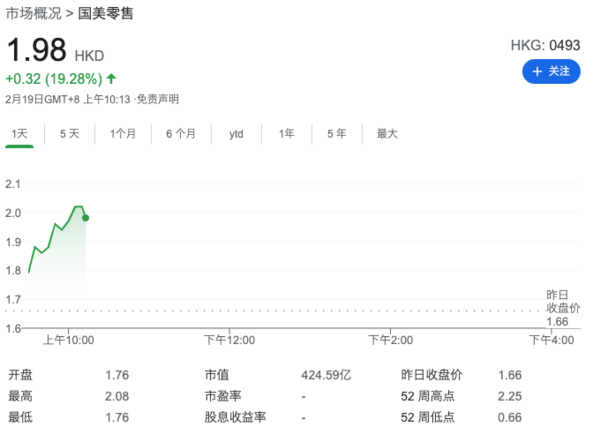The width and height of the screenshot is (600, 442).
Task: Click the 市值 value 424.59亿
Action: (326, 375)
